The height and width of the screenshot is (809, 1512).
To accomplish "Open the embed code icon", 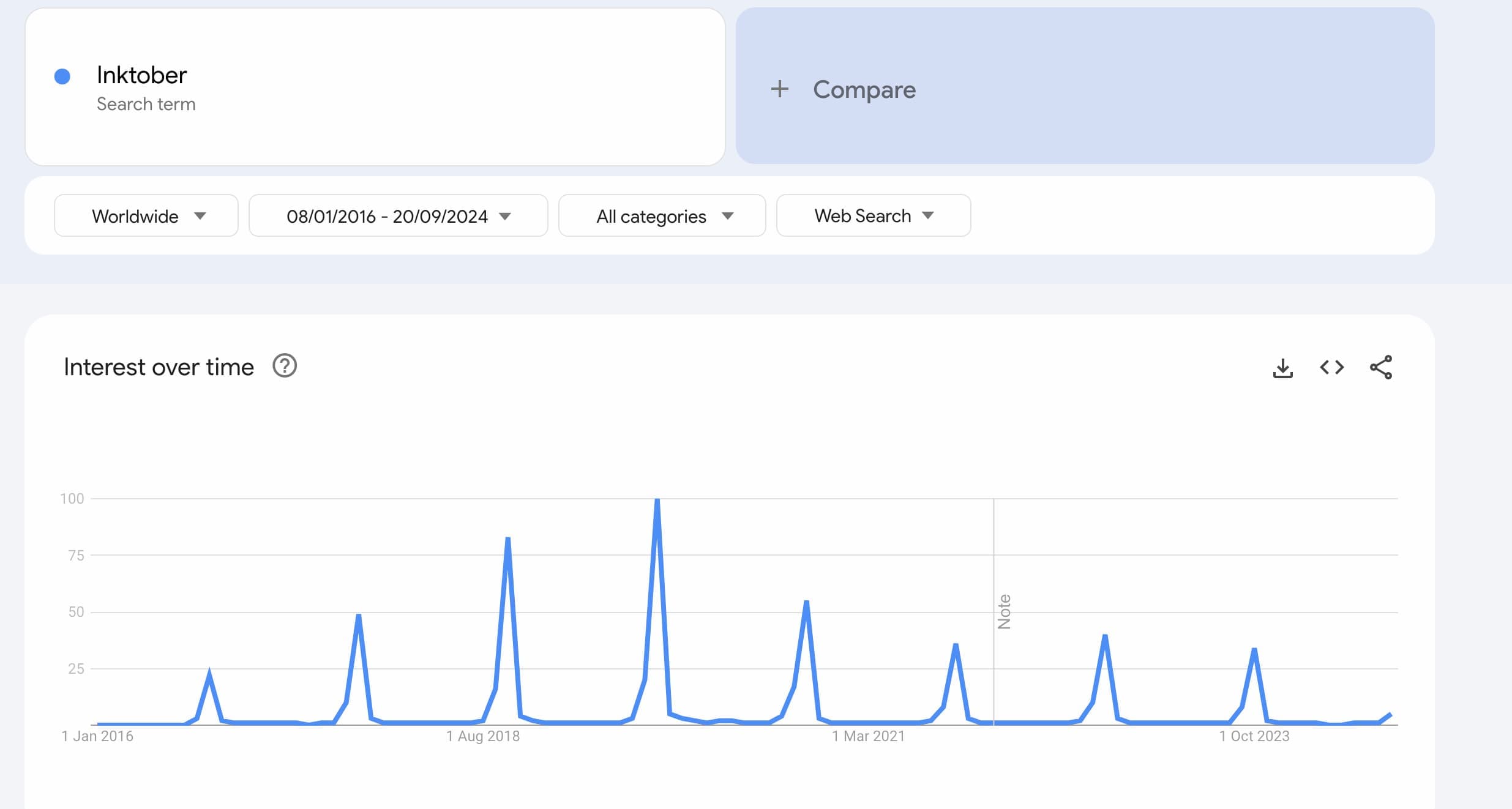I will pos(1331,367).
